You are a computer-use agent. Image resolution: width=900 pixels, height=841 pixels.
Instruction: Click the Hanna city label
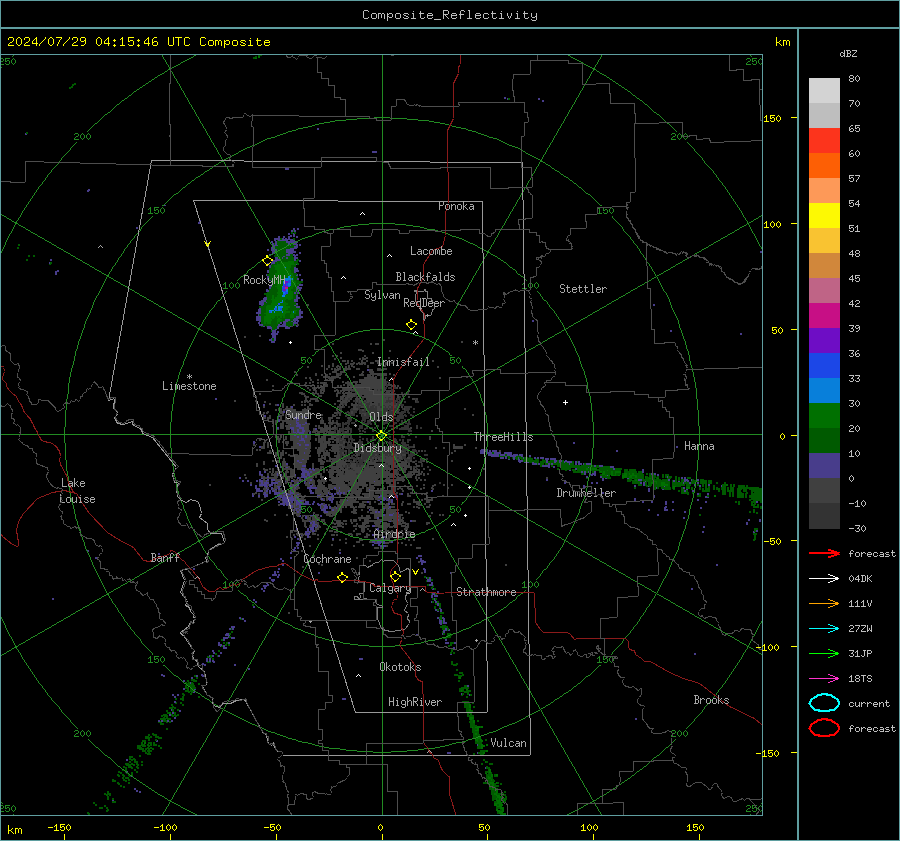(699, 446)
